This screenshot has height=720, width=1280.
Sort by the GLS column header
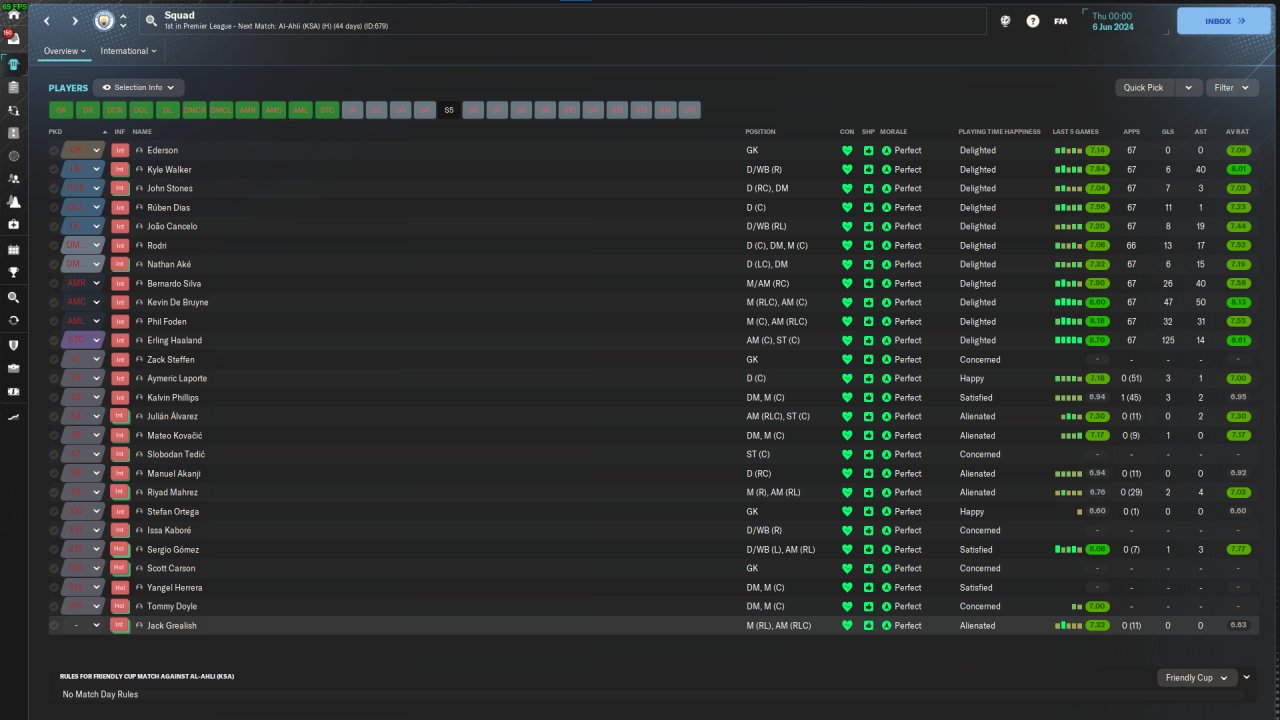[1167, 132]
